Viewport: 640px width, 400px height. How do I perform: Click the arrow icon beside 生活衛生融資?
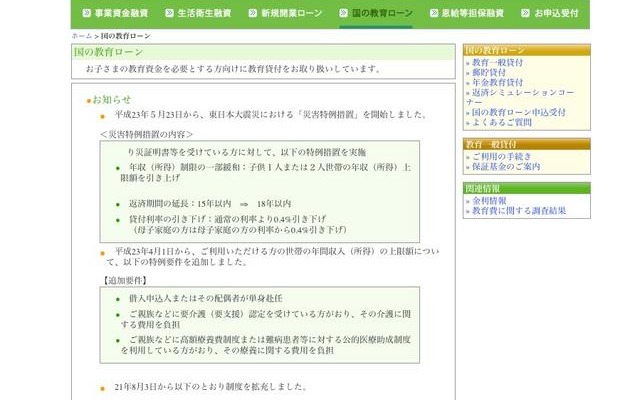(x=169, y=13)
